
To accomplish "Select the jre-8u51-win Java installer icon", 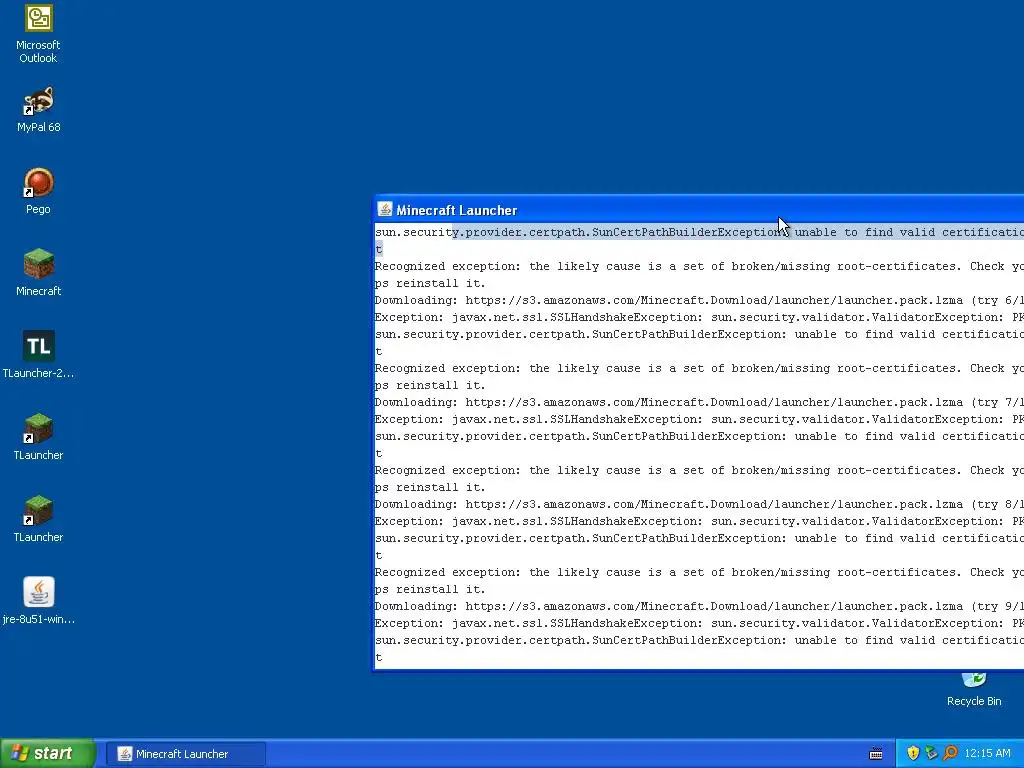I will [38, 601].
